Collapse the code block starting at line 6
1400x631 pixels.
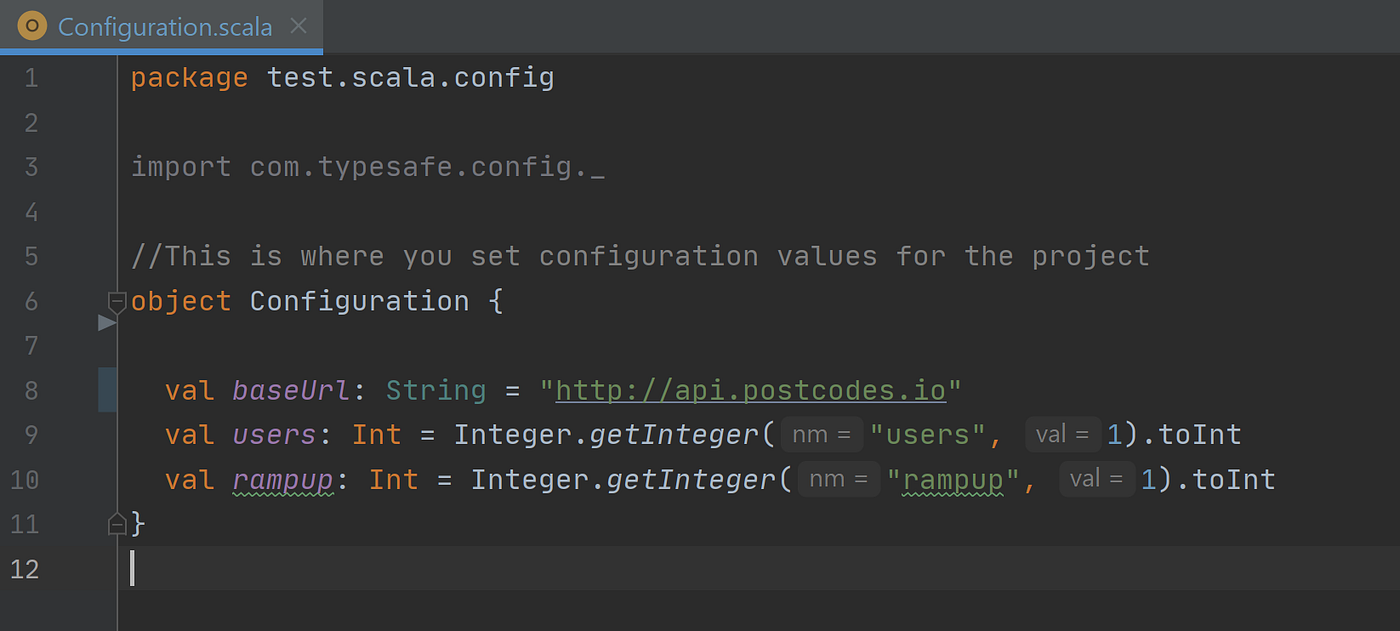[117, 299]
